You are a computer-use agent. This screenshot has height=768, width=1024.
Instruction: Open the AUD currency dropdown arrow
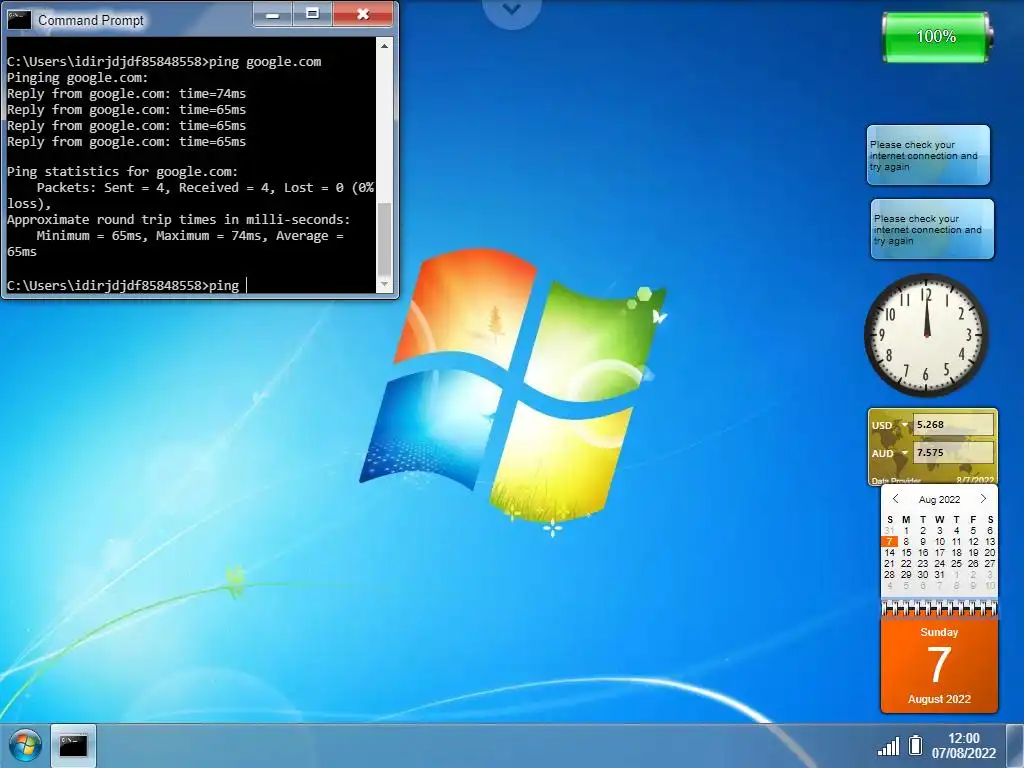click(x=905, y=453)
